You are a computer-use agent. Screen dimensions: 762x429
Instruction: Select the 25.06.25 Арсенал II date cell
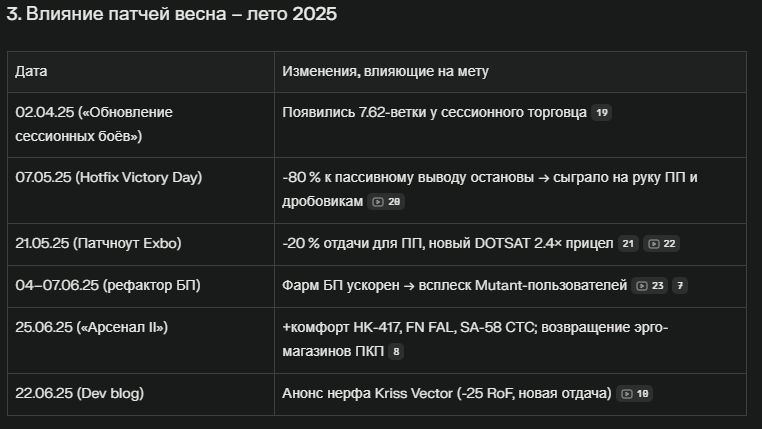141,341
